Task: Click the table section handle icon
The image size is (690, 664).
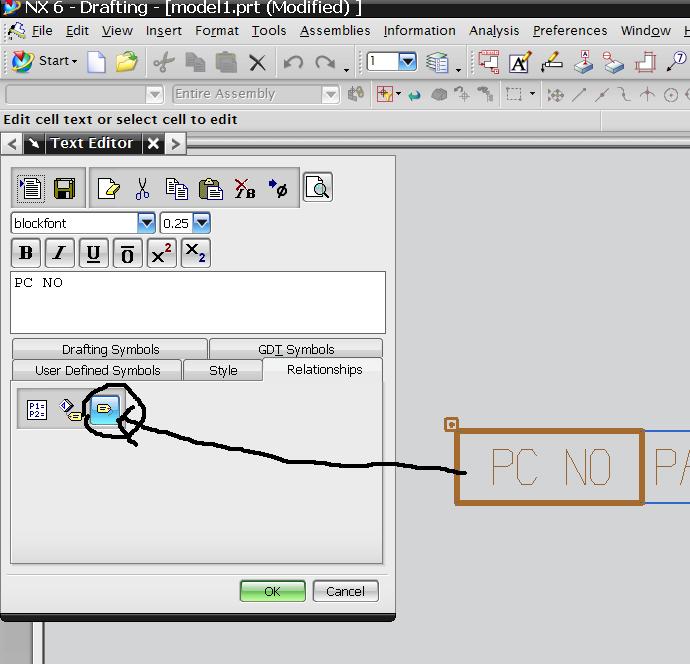Action: pyautogui.click(x=451, y=424)
